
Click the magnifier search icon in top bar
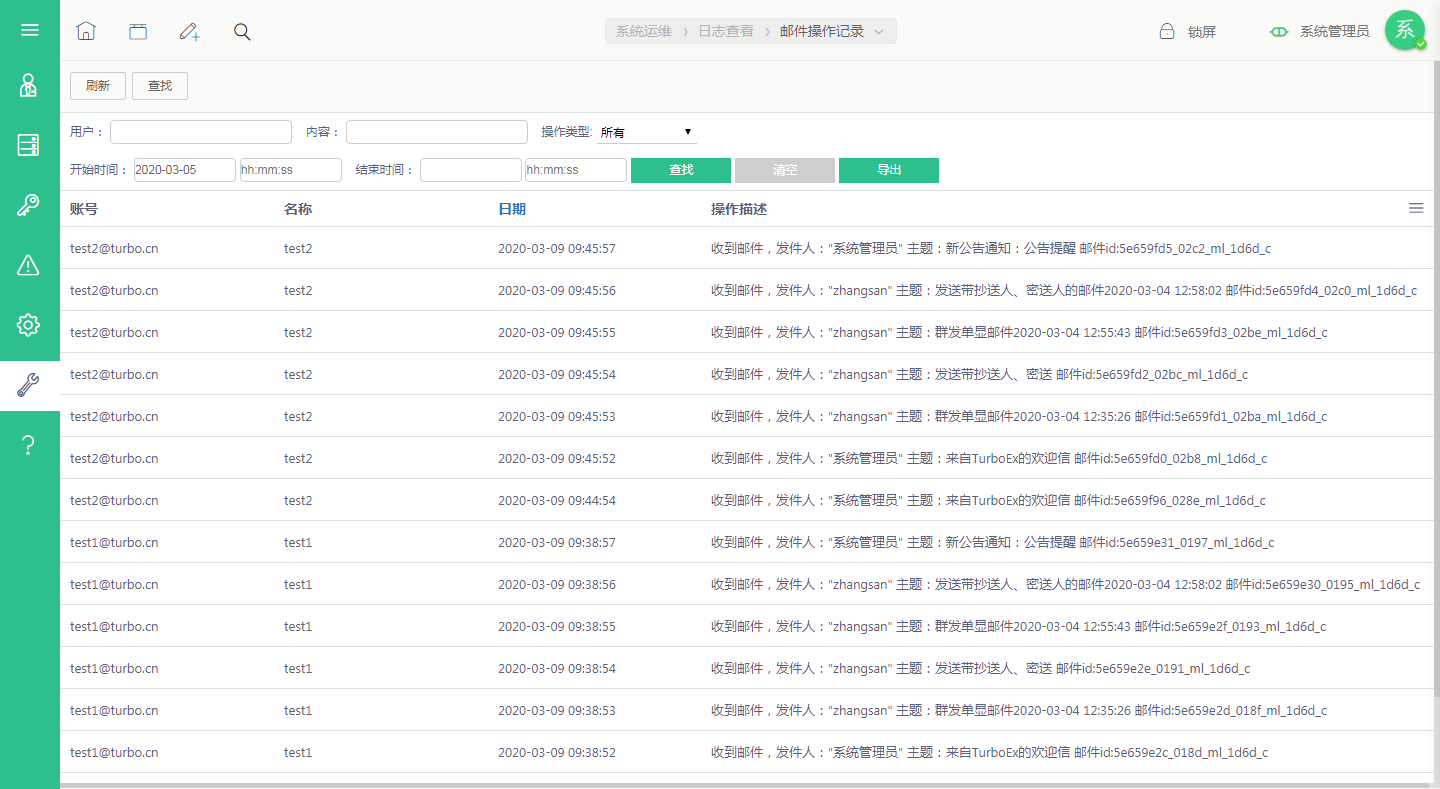pos(242,31)
